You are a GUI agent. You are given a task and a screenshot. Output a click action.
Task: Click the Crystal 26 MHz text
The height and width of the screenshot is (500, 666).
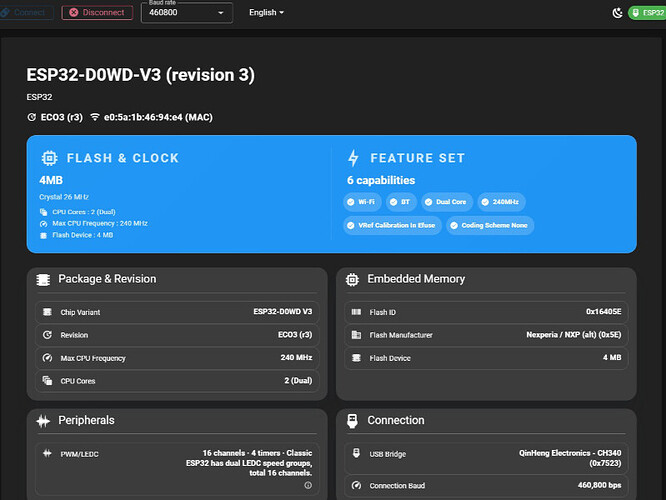coord(64,197)
